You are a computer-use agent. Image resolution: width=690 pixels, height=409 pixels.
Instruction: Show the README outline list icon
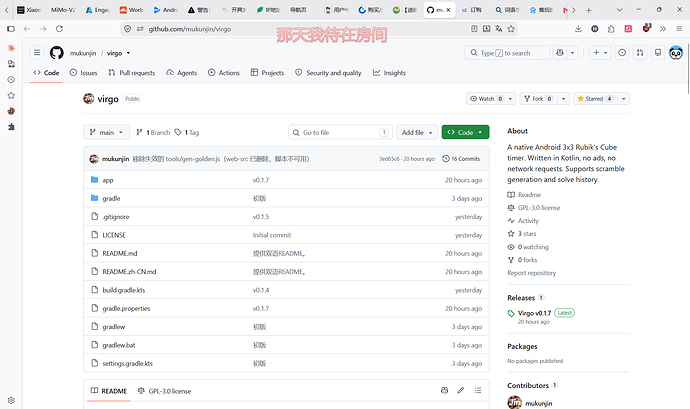point(478,391)
